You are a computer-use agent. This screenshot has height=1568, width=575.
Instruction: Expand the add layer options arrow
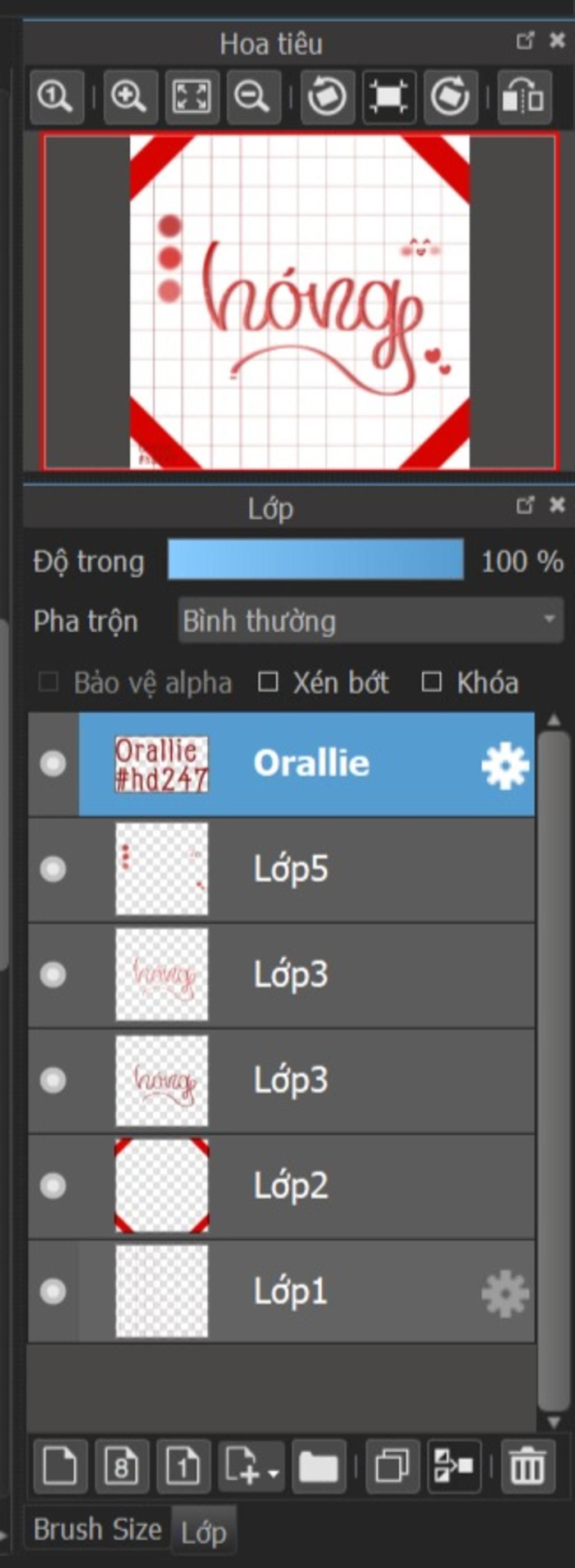274,1472
